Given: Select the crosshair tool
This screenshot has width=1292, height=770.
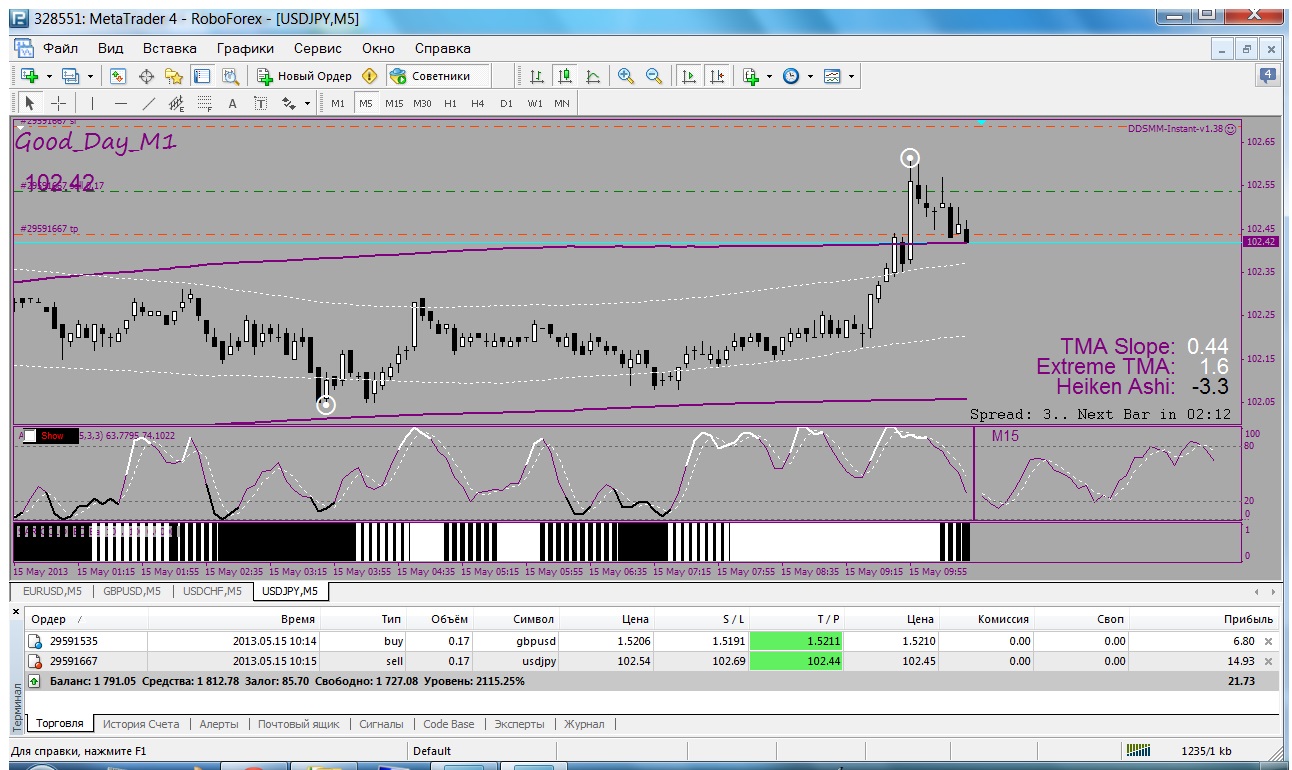Looking at the screenshot, I should pyautogui.click(x=58, y=103).
